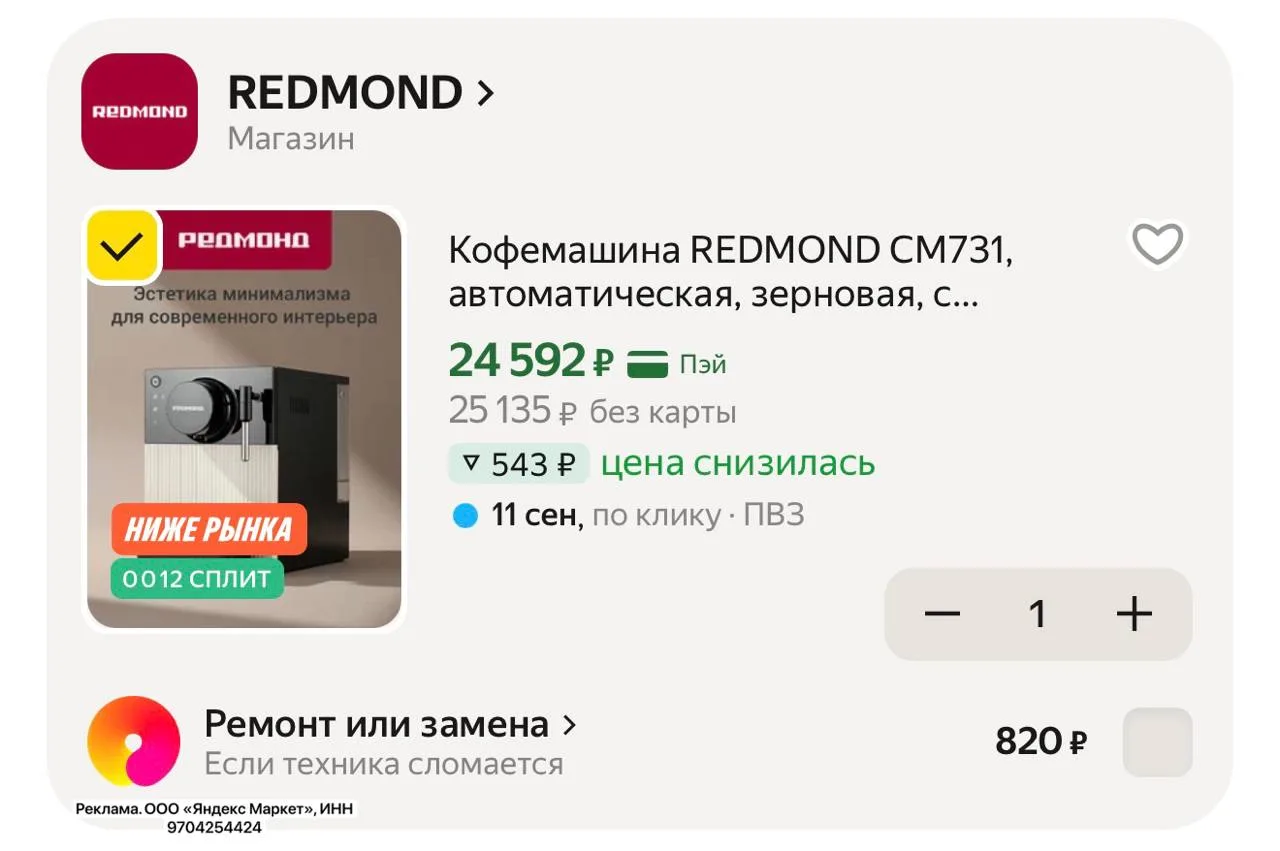
Task: Open the REDMOND store logo
Action: pyautogui.click(x=139, y=111)
